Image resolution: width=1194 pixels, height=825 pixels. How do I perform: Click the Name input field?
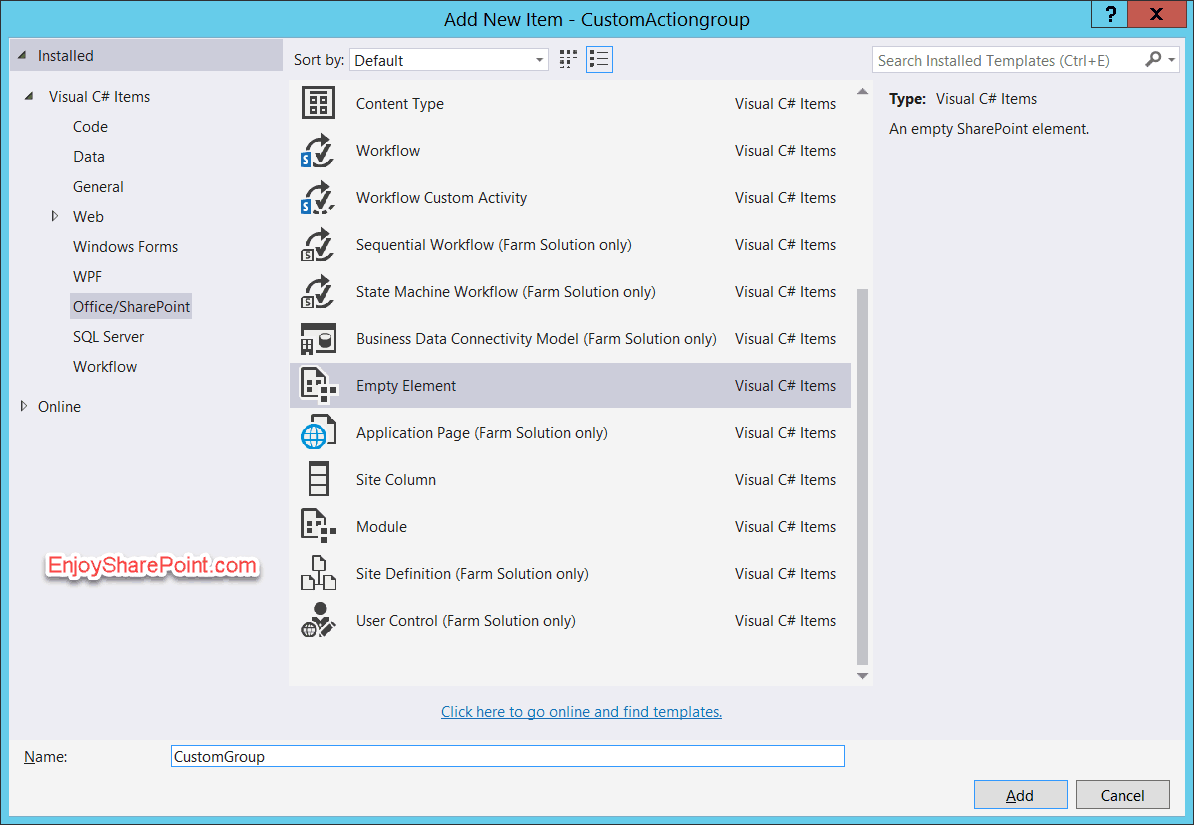click(x=508, y=756)
